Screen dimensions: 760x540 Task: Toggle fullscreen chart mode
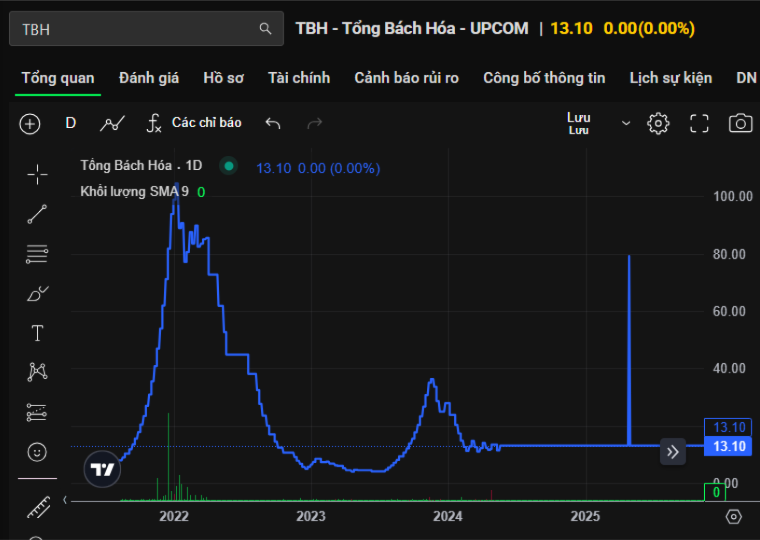tap(699, 123)
